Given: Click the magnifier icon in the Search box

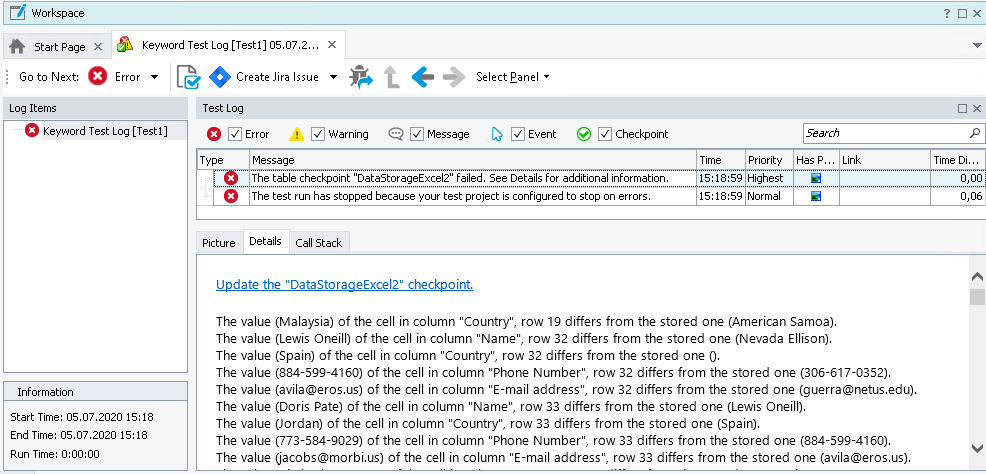Looking at the screenshot, I should 975,133.
